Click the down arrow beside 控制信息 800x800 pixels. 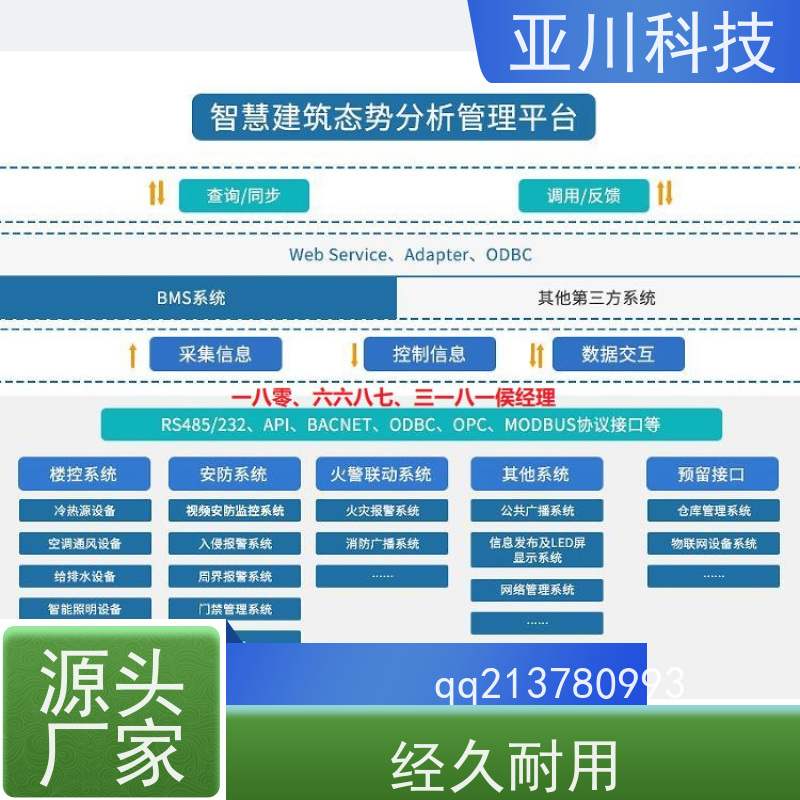pyautogui.click(x=355, y=355)
